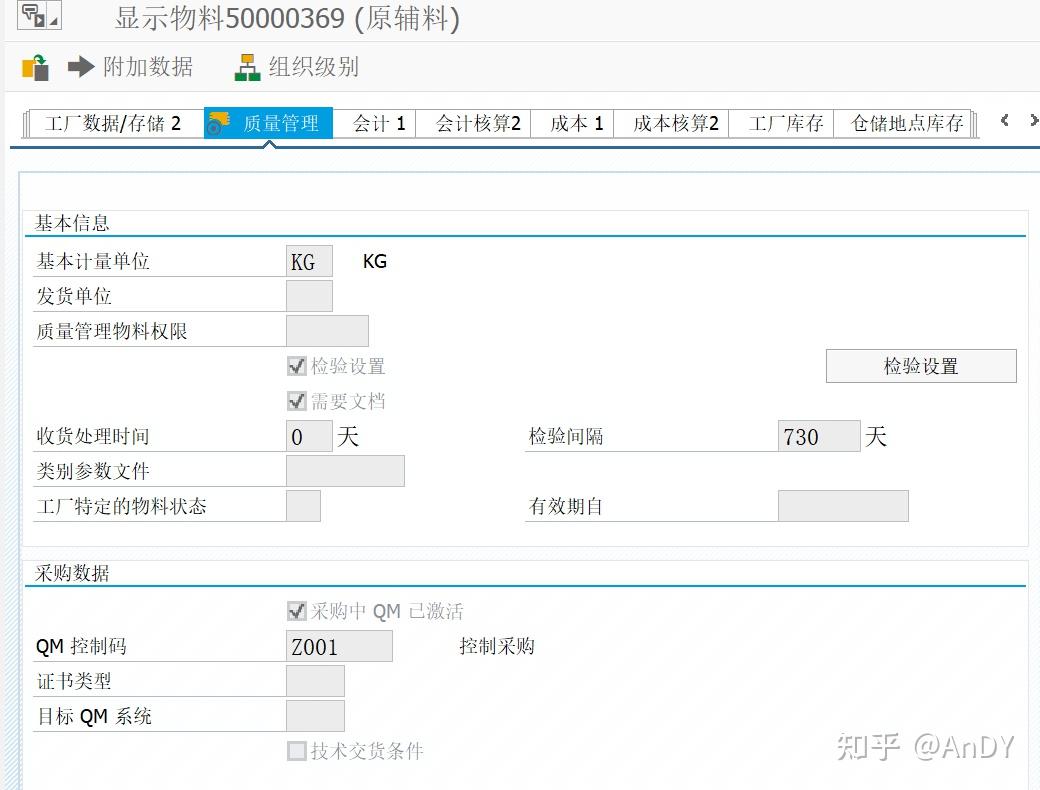Click the 检验间隔 field showing 730
Image resolution: width=1040 pixels, height=790 pixels.
point(818,436)
